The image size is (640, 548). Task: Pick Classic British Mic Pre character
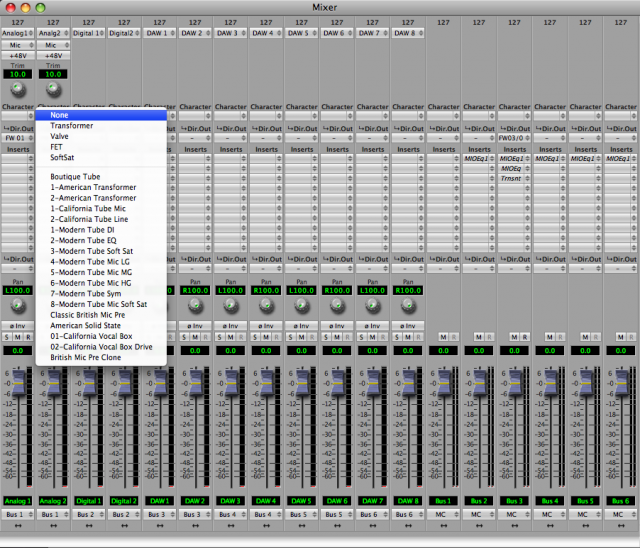[101, 315]
